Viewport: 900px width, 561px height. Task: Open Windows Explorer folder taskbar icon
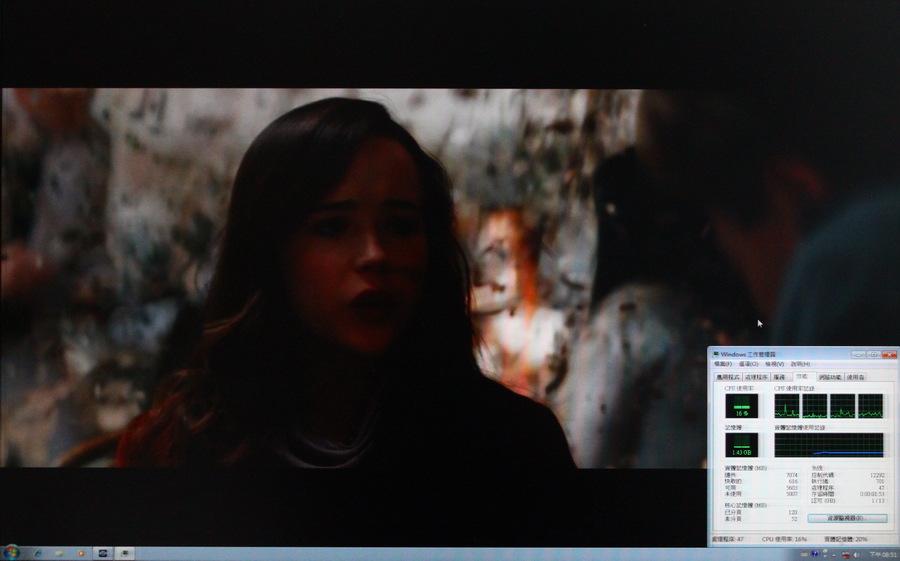coord(59,553)
